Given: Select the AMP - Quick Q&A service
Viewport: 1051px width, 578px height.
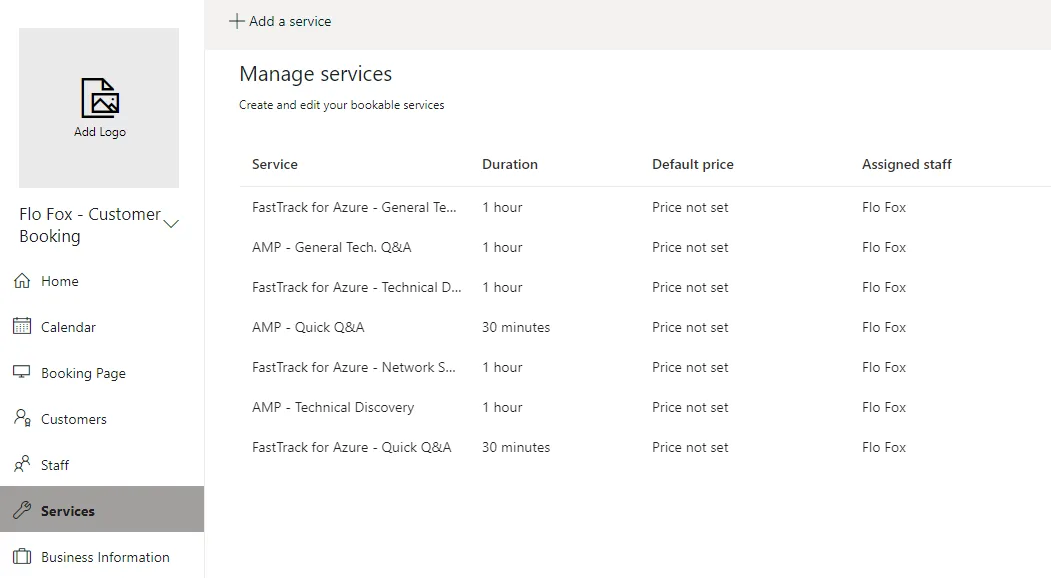Looking at the screenshot, I should [x=308, y=327].
